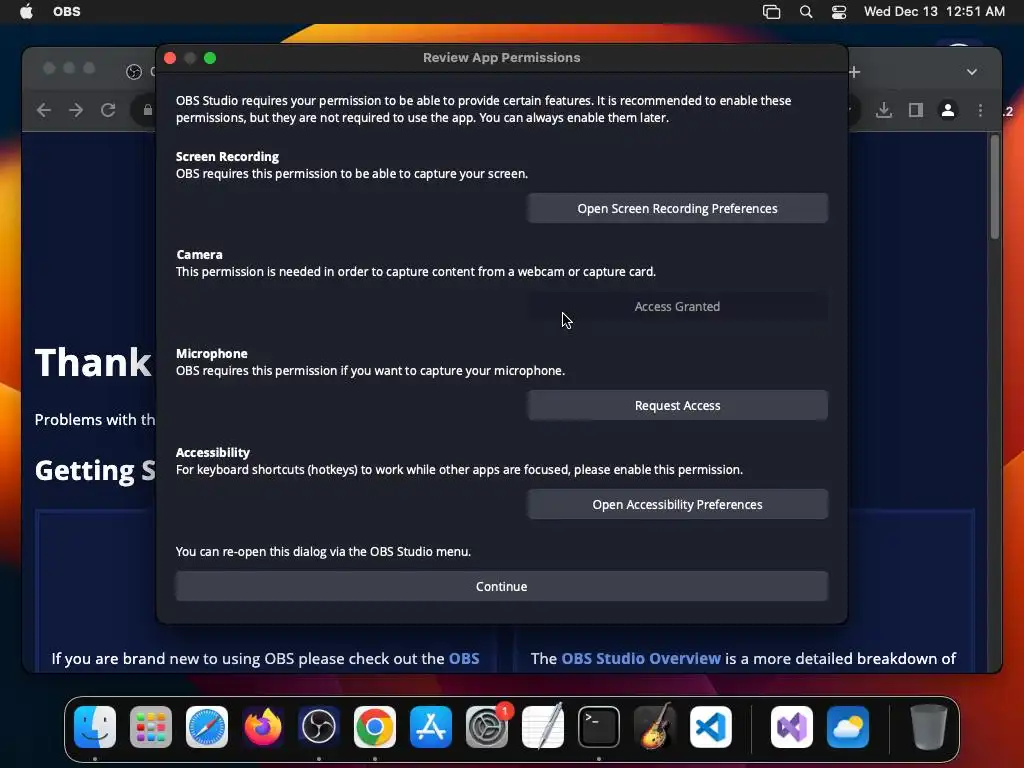The width and height of the screenshot is (1024, 768).
Task: Open Chrome profile avatar
Action: [x=948, y=110]
